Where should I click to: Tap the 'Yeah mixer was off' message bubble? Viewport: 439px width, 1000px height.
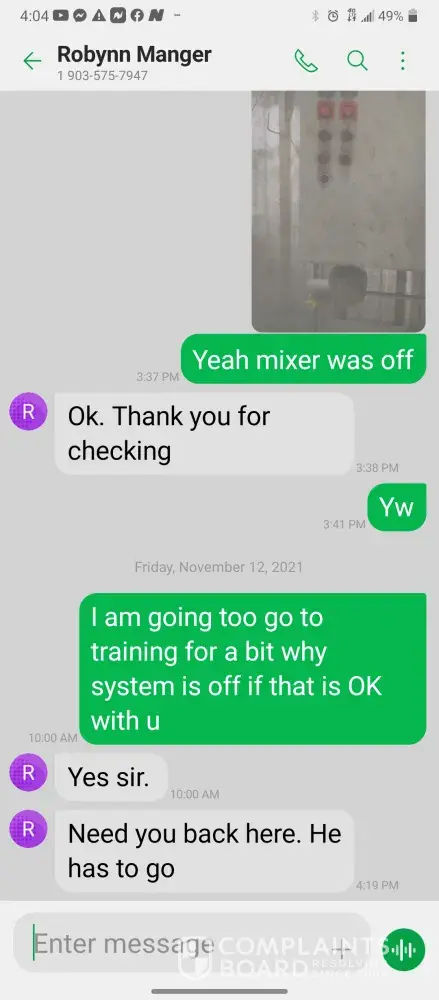303,360
